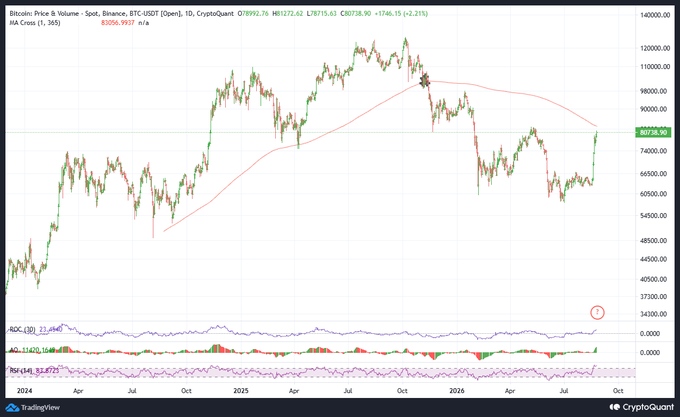Click the change value +1746.15 (+2.21%)
The width and height of the screenshot is (680, 417).
[401, 13]
